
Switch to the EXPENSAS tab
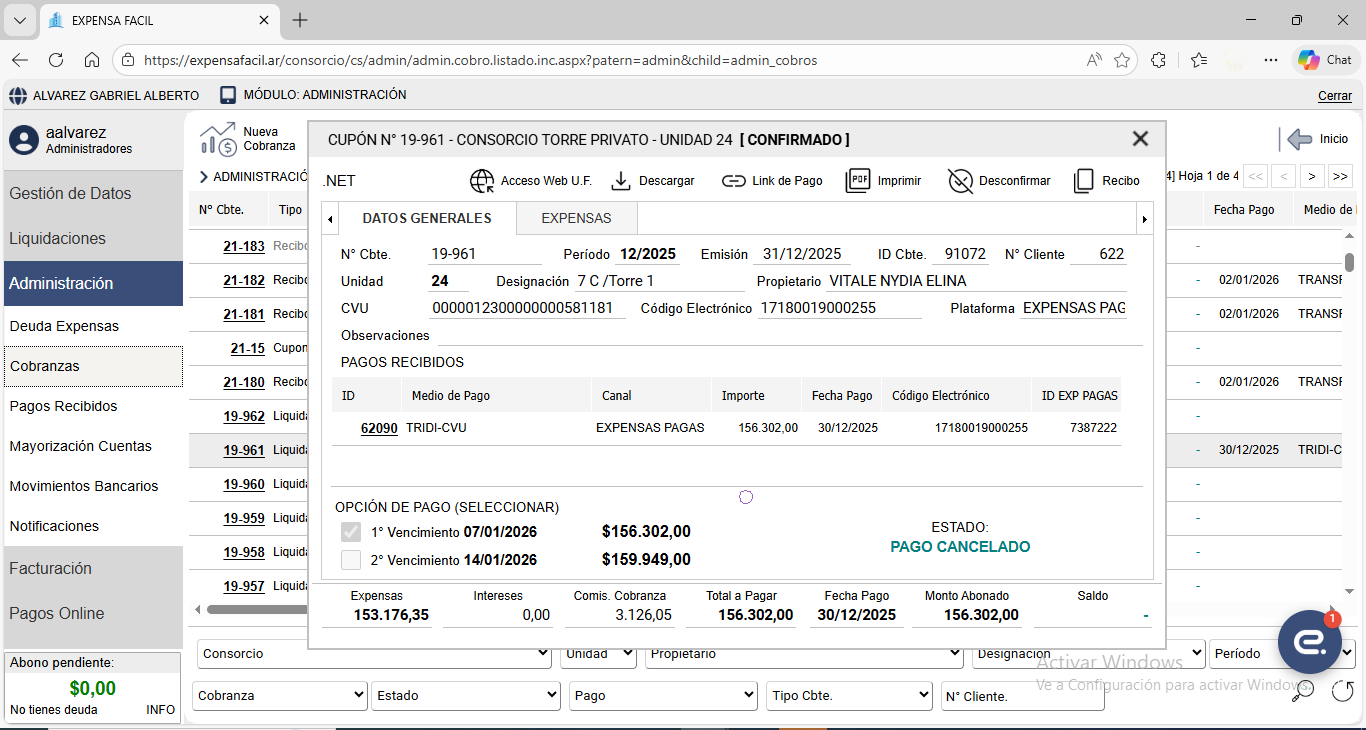coord(576,218)
